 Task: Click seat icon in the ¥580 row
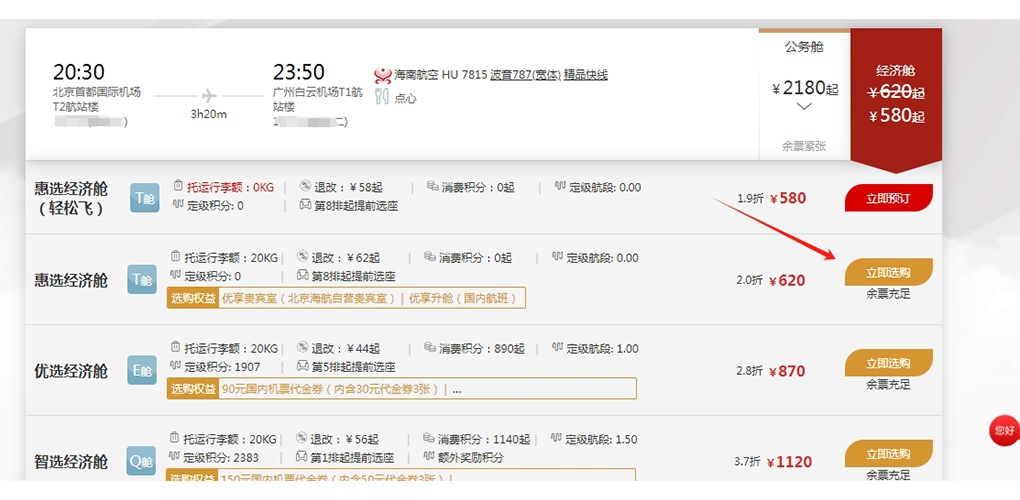coord(304,205)
